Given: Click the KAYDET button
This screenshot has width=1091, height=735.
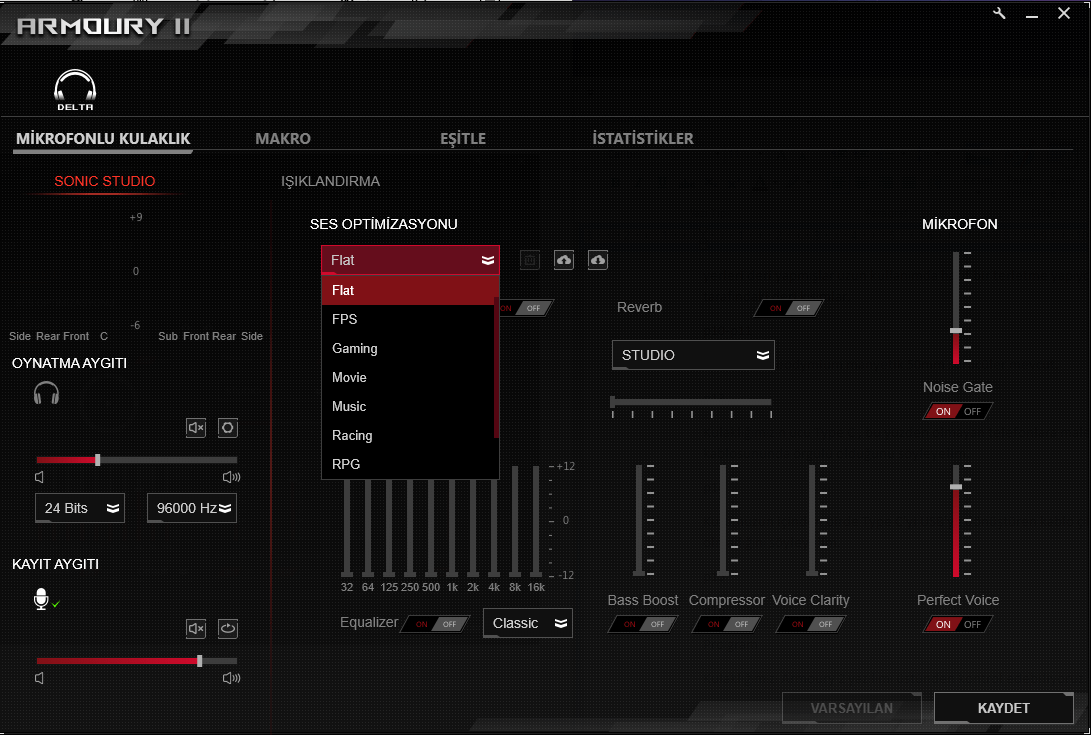Looking at the screenshot, I should click(1003, 708).
